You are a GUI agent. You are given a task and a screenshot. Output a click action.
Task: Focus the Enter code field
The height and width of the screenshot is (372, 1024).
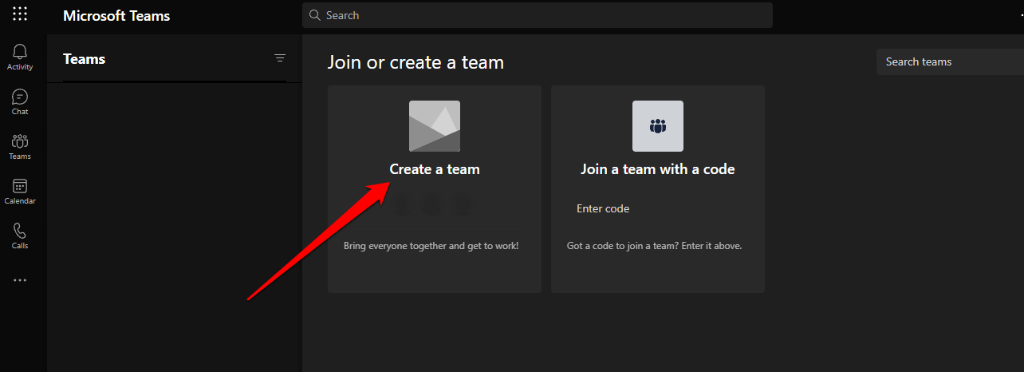(x=658, y=209)
